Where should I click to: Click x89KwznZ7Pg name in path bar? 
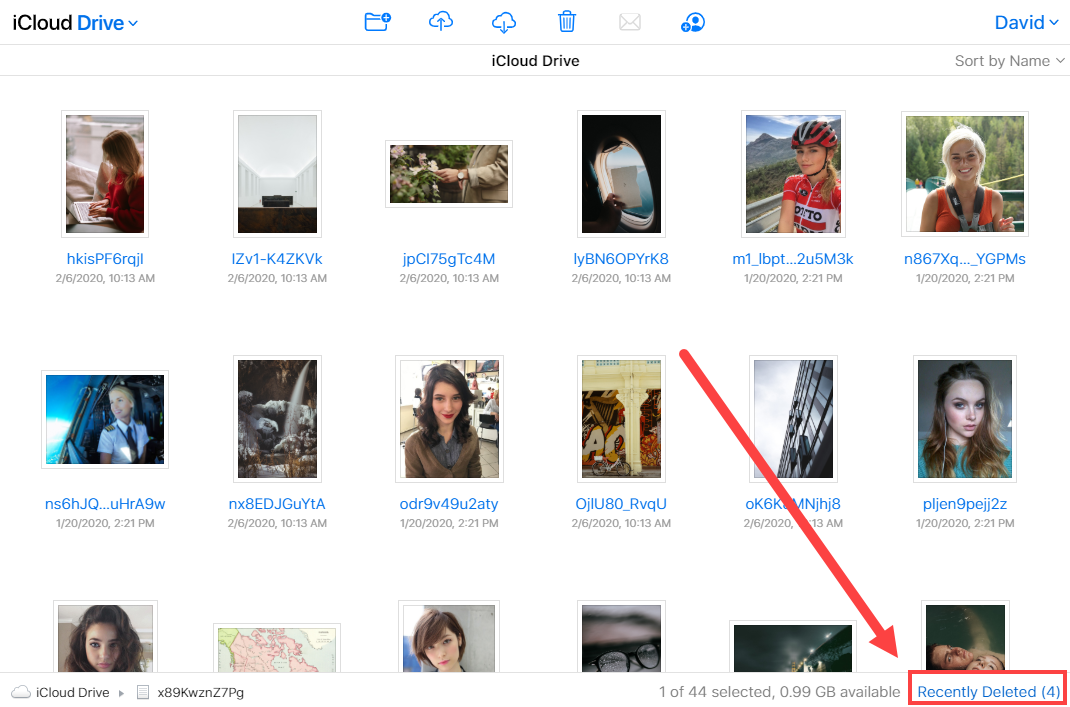pyautogui.click(x=201, y=692)
